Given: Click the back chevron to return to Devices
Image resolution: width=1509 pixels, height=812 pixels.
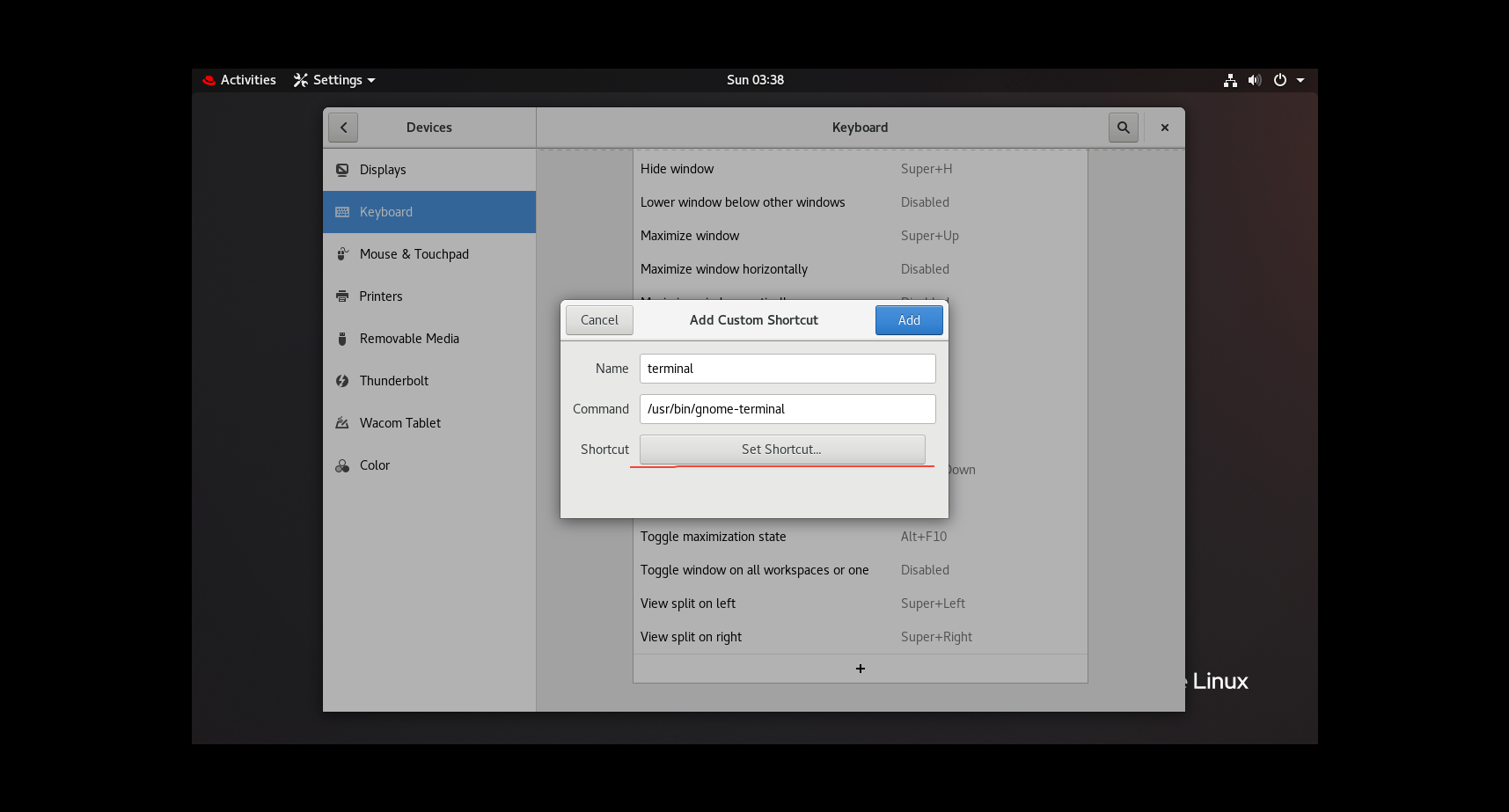Looking at the screenshot, I should pyautogui.click(x=343, y=127).
